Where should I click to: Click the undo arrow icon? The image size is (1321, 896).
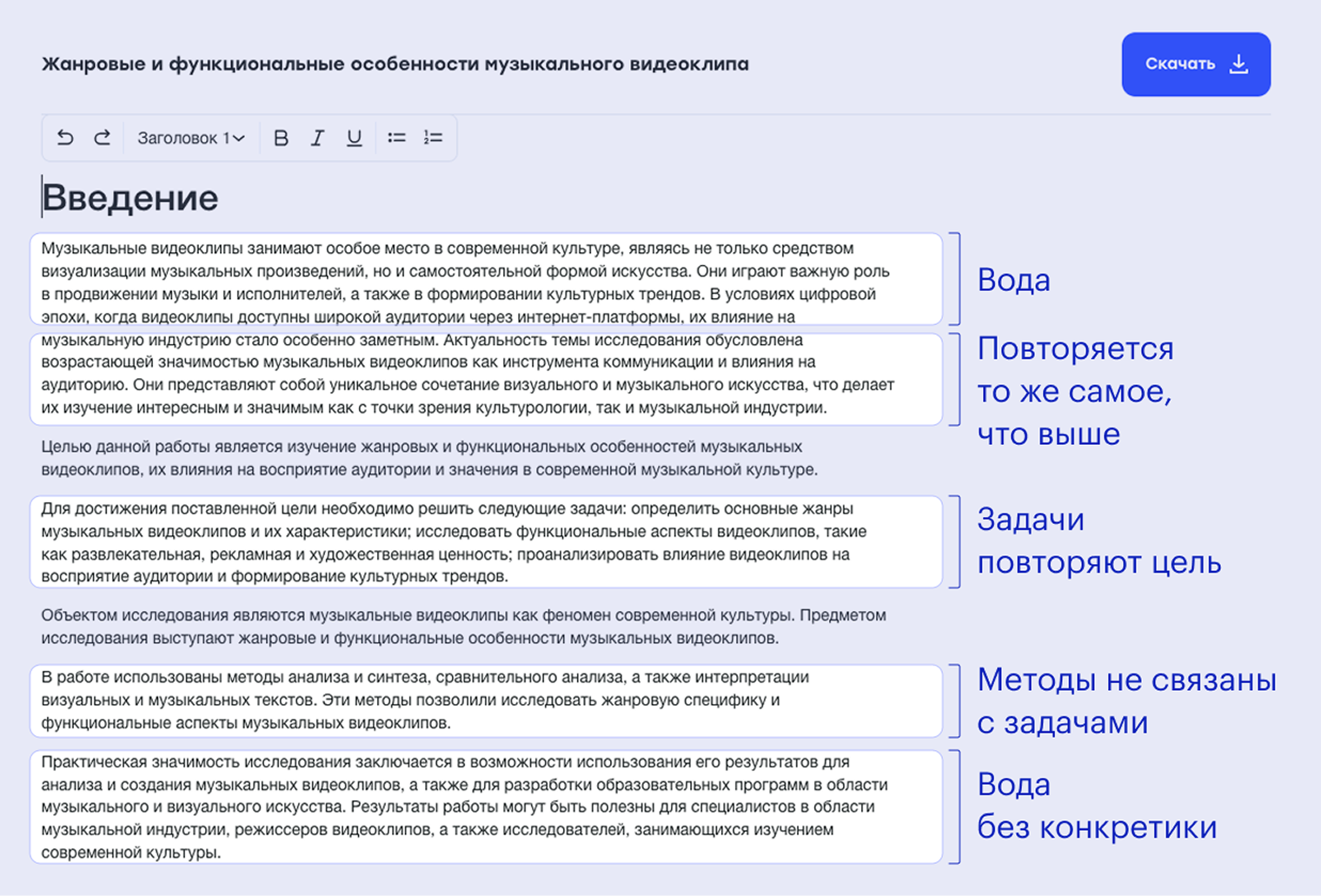tap(65, 137)
